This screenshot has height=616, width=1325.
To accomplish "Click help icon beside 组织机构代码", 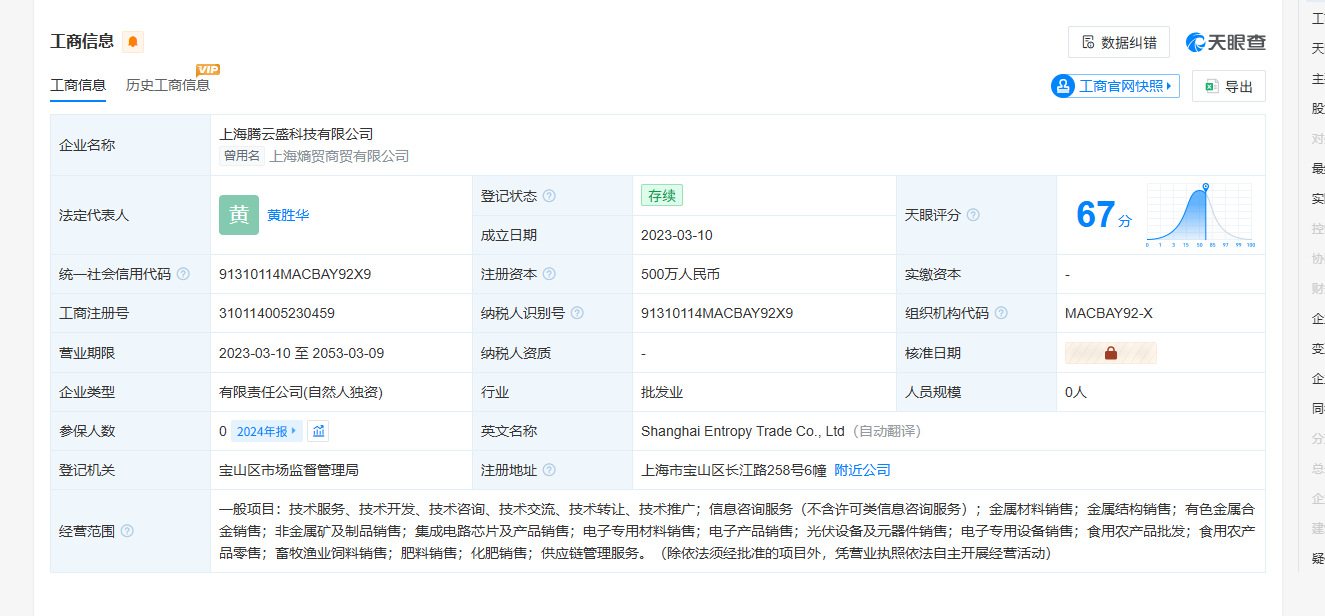I will tap(1001, 313).
